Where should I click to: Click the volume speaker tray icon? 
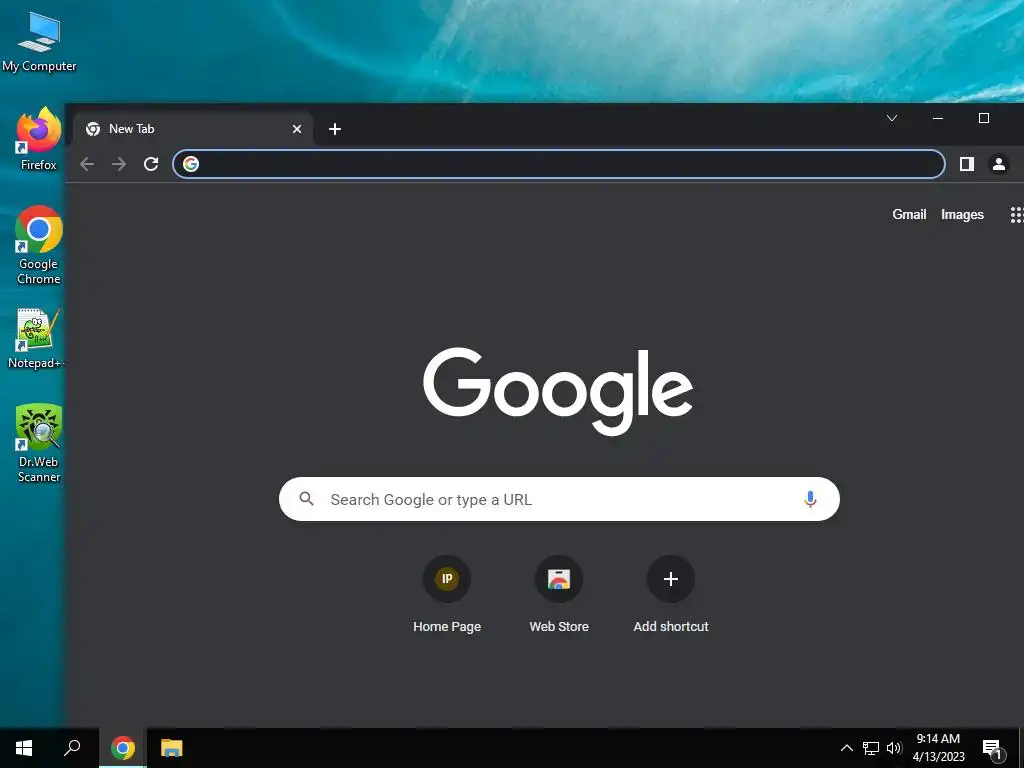click(x=894, y=748)
